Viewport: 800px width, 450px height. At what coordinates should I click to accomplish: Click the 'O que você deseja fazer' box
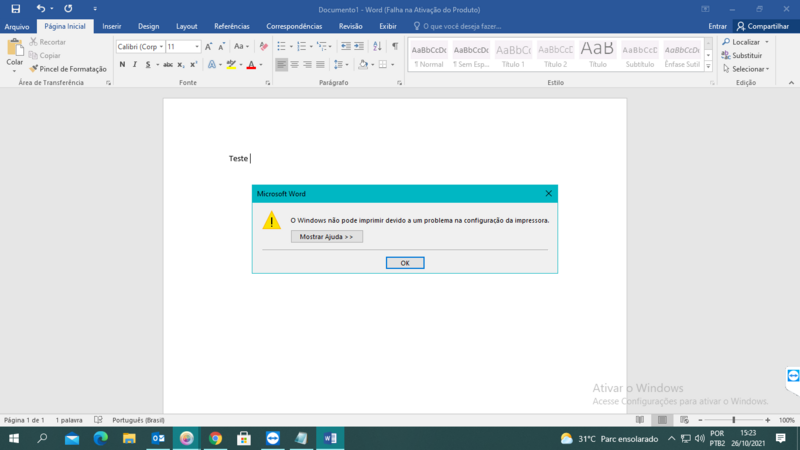click(458, 26)
